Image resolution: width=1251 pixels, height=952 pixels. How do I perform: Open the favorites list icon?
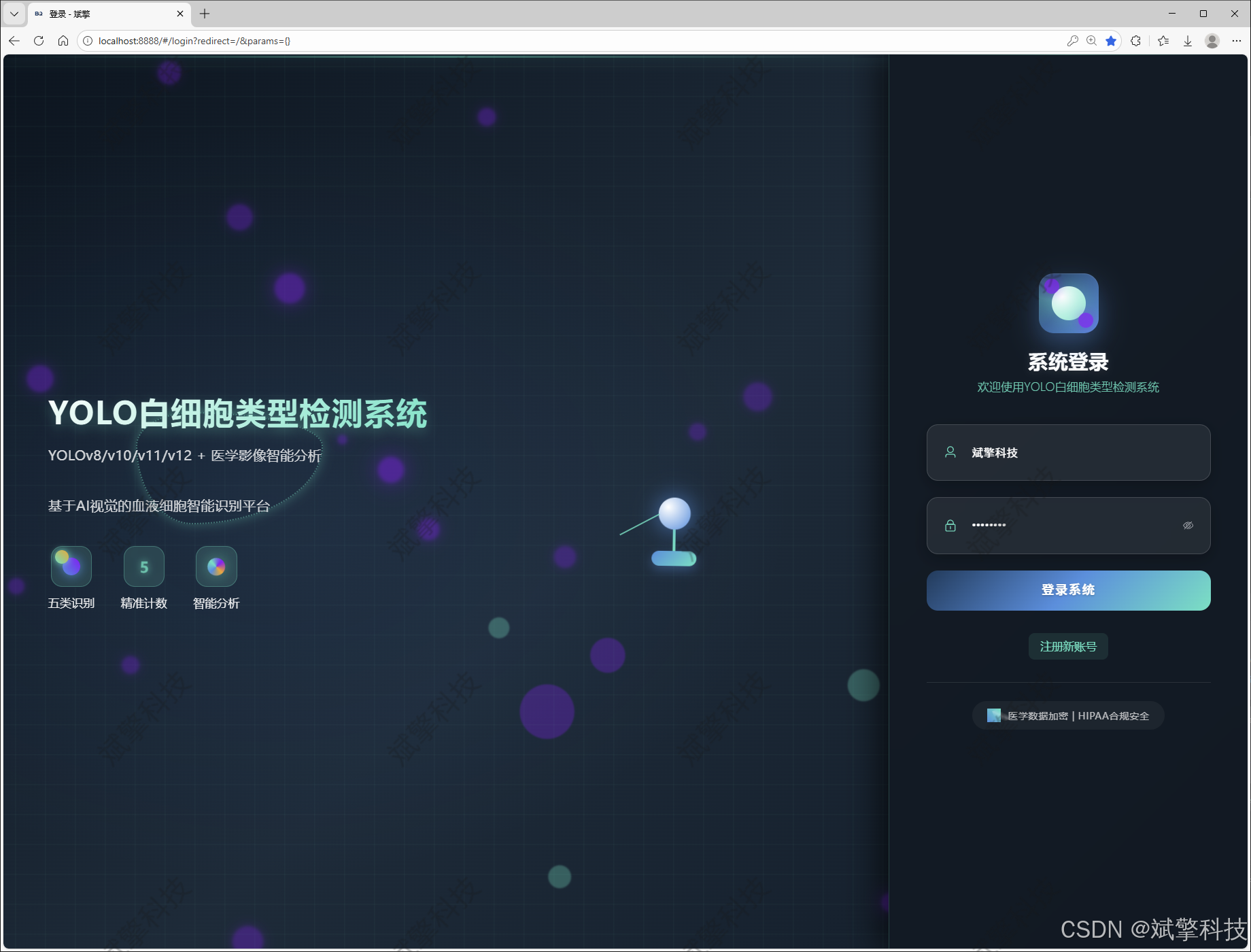click(1163, 41)
